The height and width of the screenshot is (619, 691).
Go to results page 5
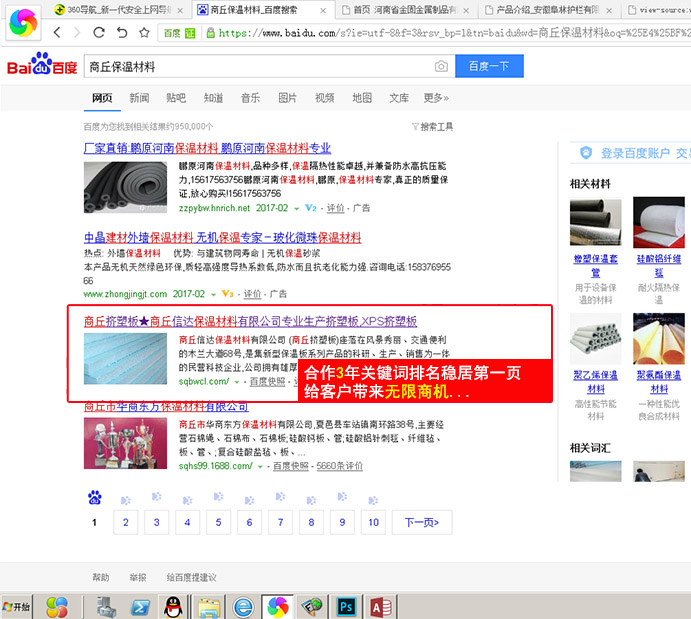coord(219,523)
